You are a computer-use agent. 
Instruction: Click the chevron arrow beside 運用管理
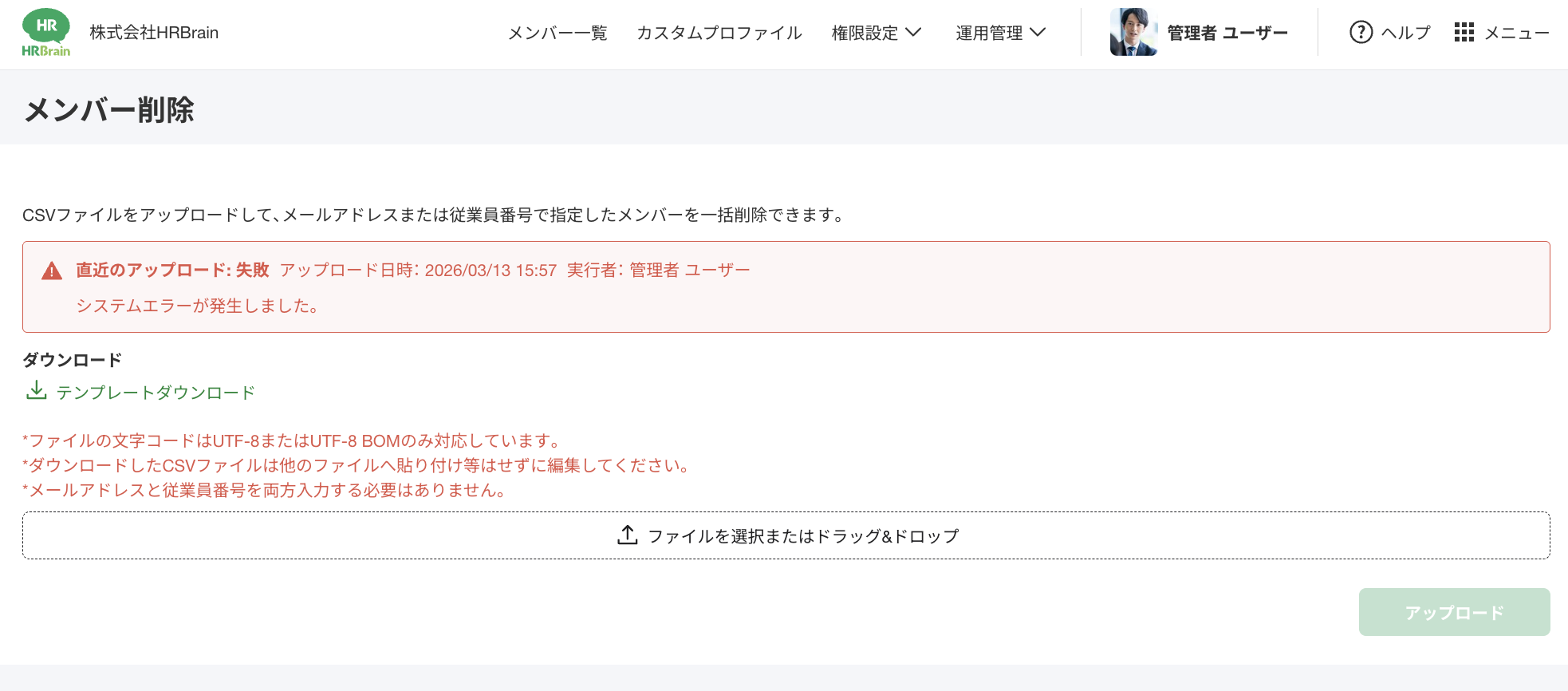click(x=1038, y=33)
